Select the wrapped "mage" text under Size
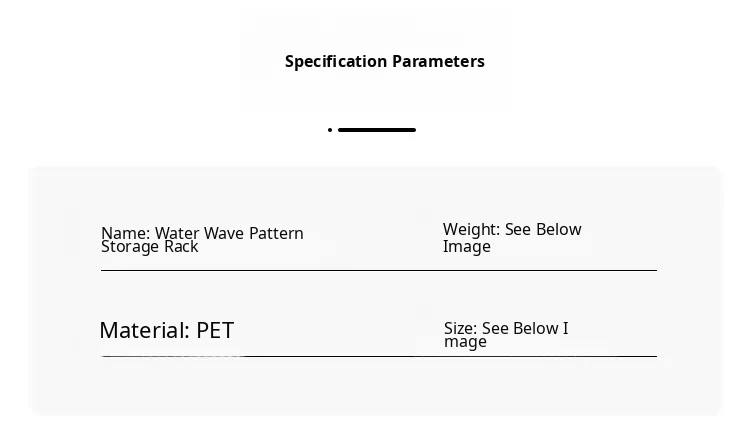The width and height of the screenshot is (750, 437). tap(465, 342)
